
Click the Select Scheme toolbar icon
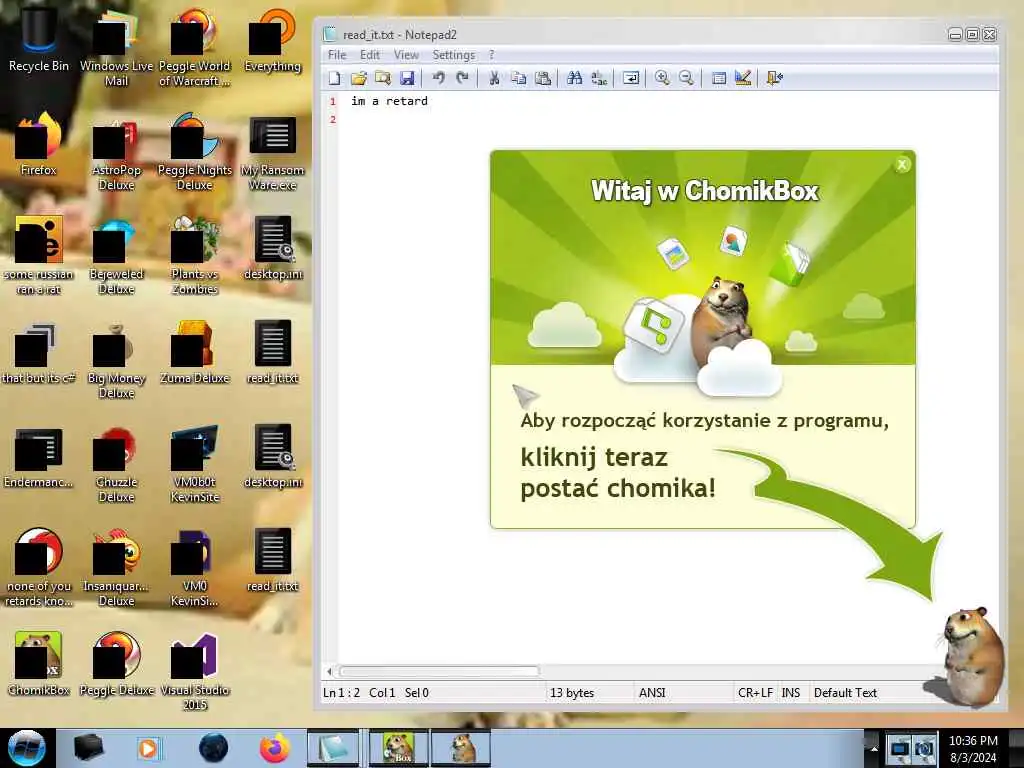click(718, 78)
